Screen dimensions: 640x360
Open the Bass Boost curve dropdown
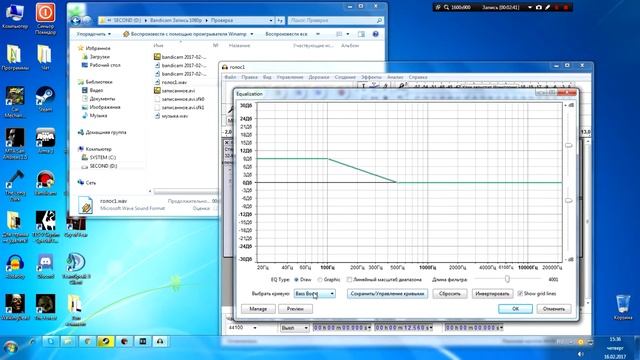315,293
